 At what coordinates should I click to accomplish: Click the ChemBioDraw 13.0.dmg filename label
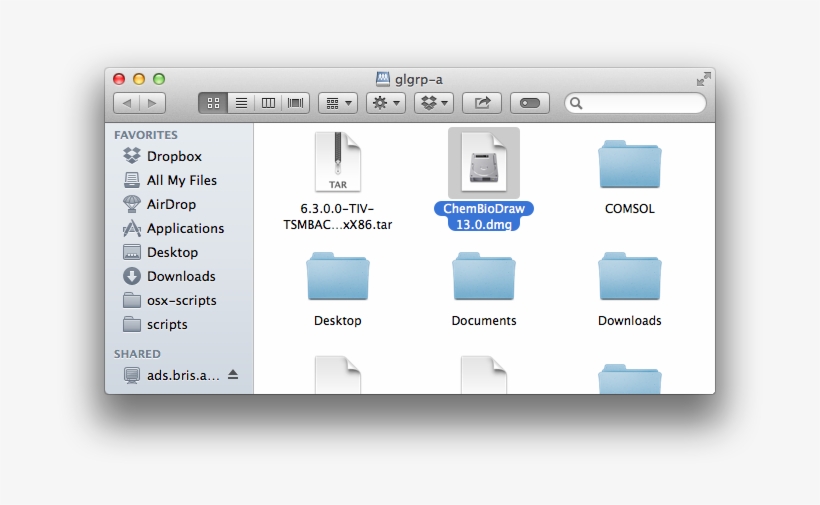[x=484, y=216]
